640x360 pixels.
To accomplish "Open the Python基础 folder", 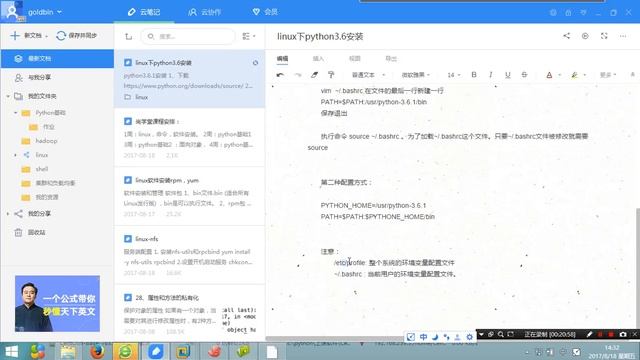I will (50, 113).
